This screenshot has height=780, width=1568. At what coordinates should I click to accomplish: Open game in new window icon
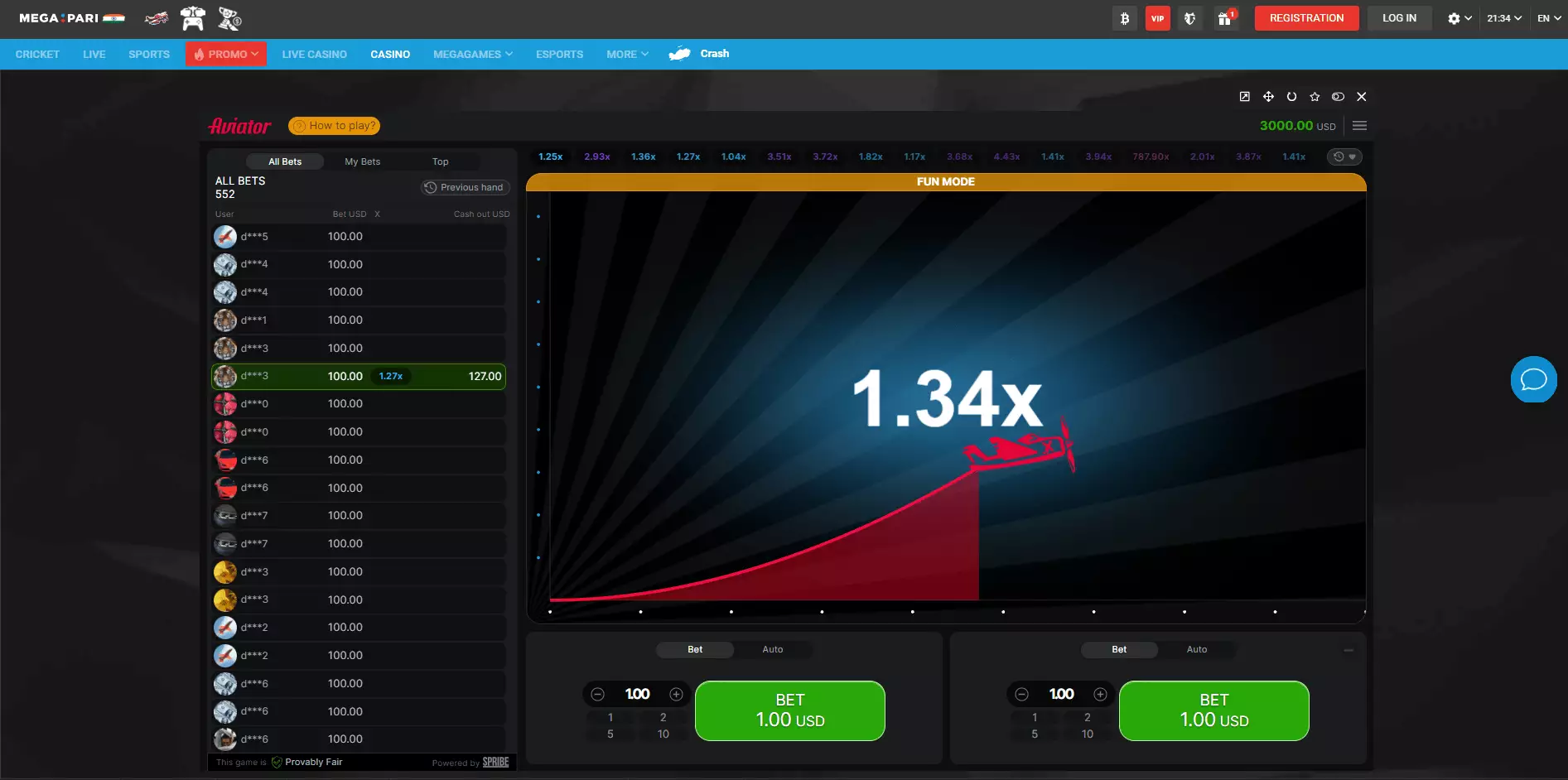(x=1244, y=97)
